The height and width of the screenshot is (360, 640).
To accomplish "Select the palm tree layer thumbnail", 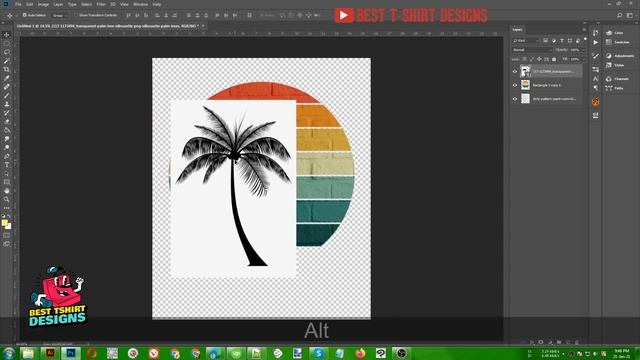I will (525, 71).
